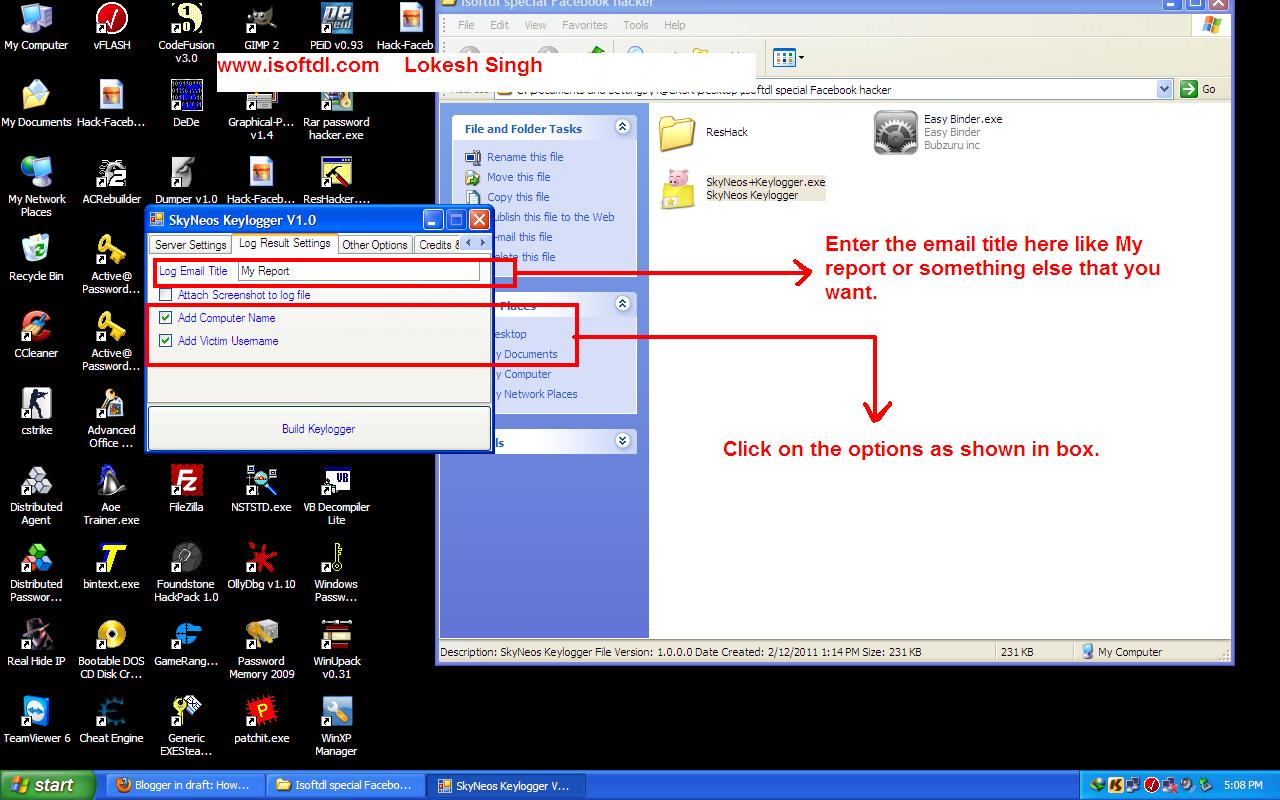Select the ResHack folder in Explorer
This screenshot has height=800, width=1280.
tap(703, 132)
